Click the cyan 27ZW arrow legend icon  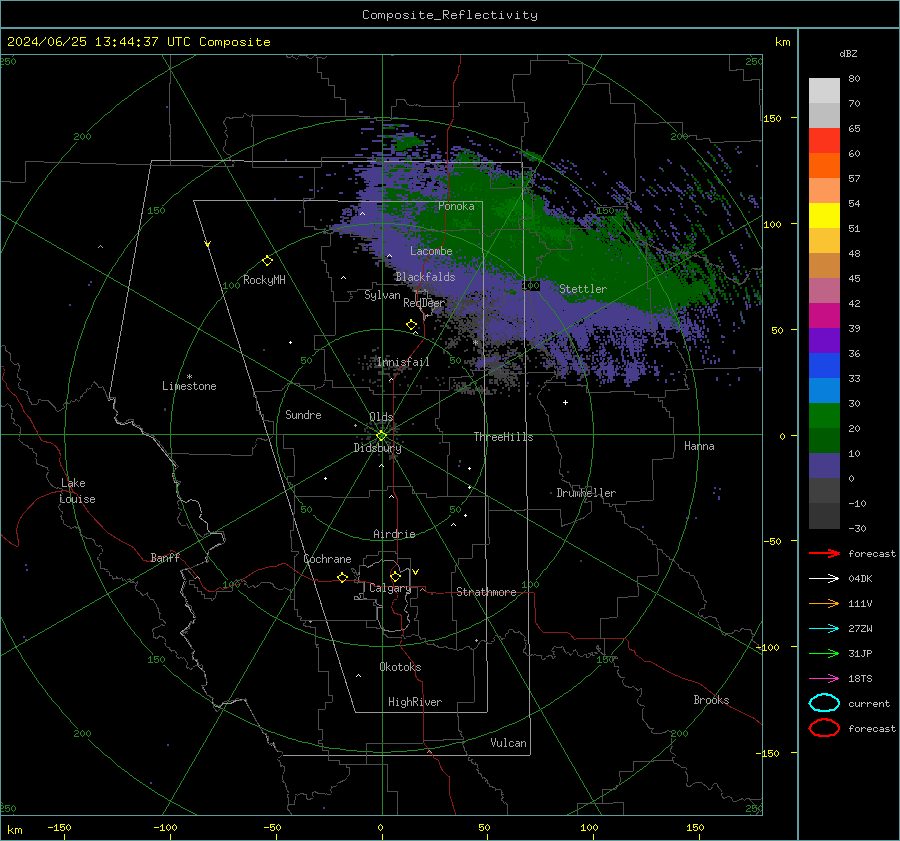pyautogui.click(x=824, y=629)
